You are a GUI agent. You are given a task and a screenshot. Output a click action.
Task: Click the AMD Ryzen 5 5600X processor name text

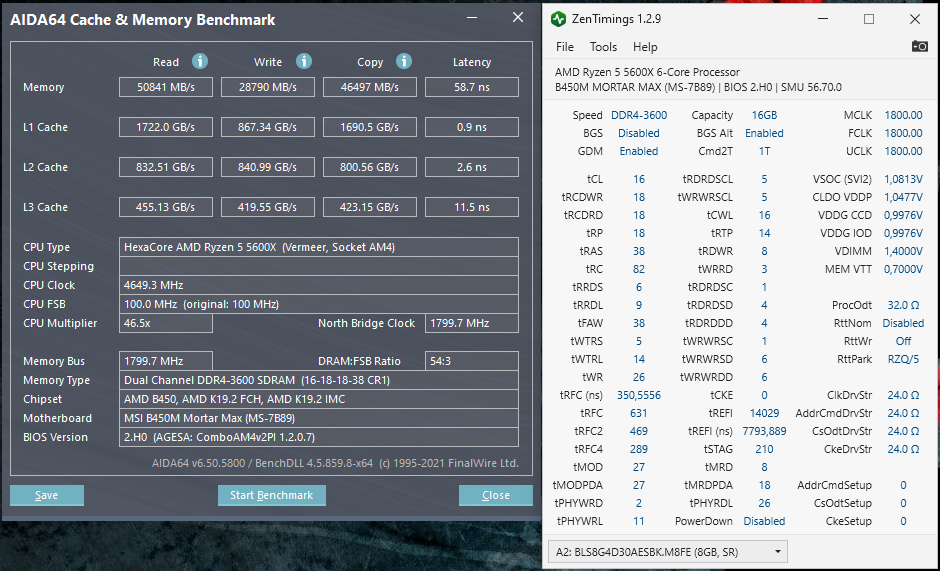[647, 72]
